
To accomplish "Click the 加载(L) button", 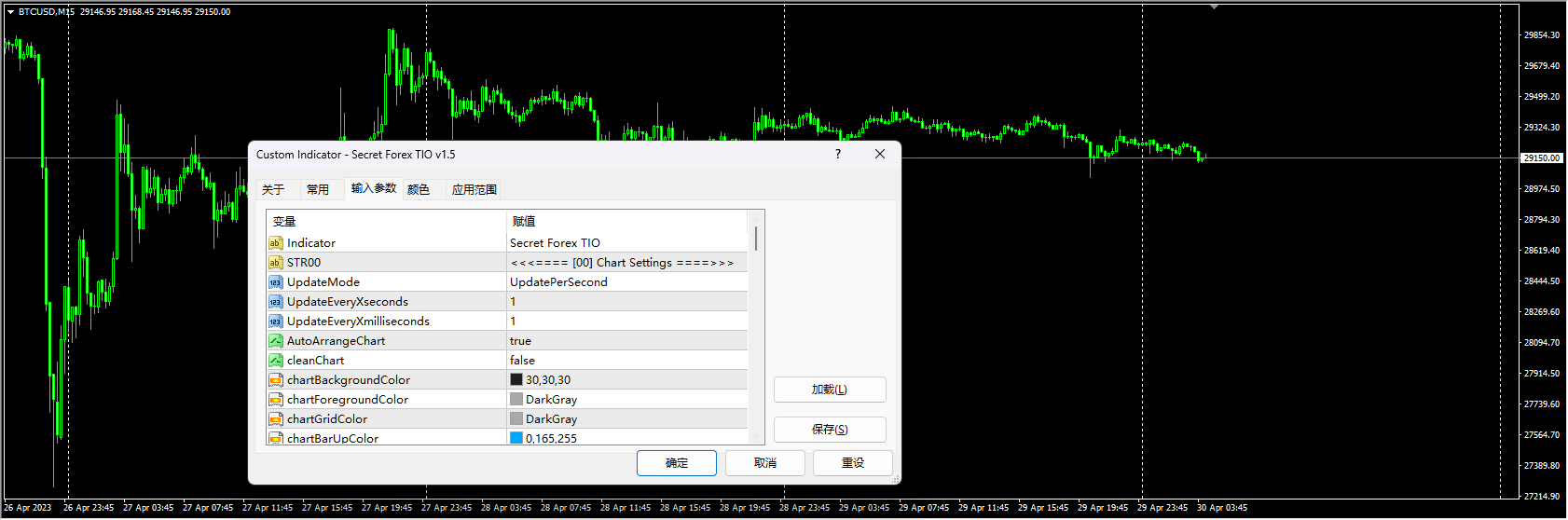I will (830, 390).
